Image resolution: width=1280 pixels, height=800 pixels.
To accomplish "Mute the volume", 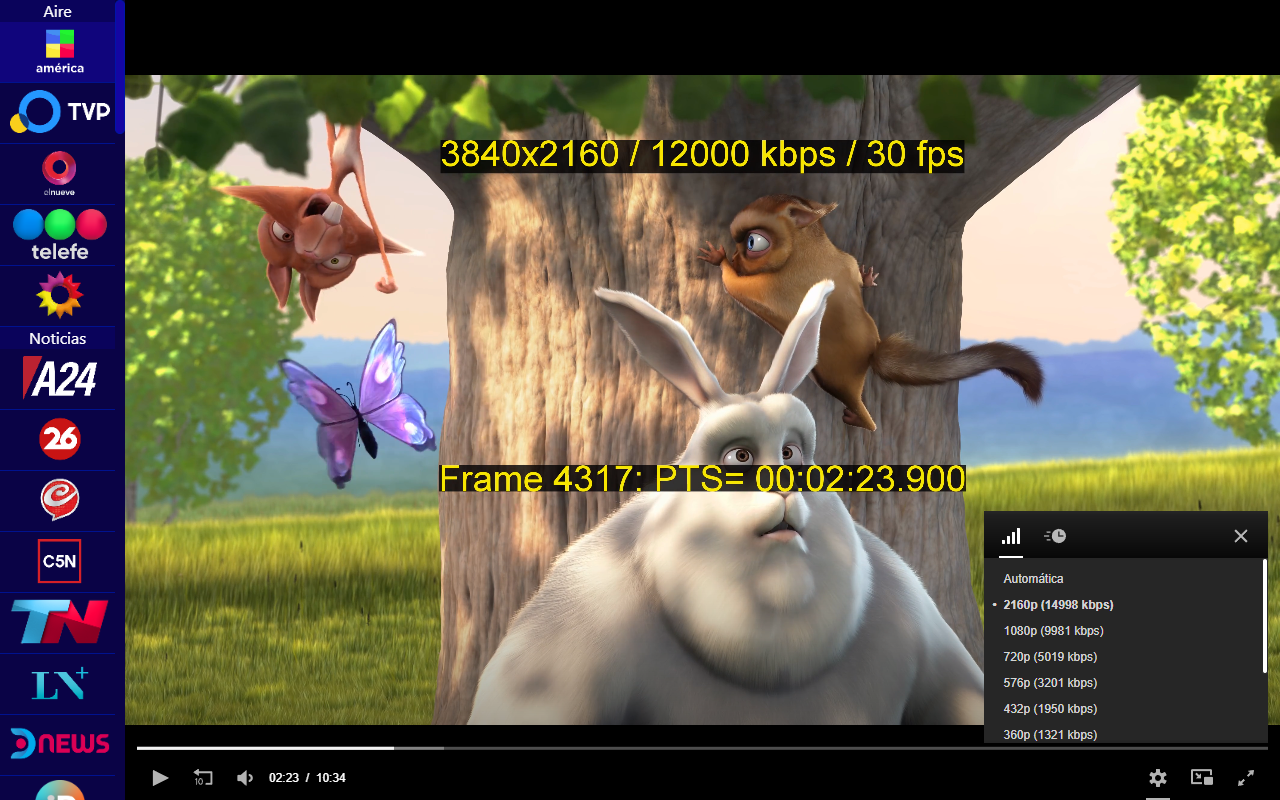I will pyautogui.click(x=245, y=777).
